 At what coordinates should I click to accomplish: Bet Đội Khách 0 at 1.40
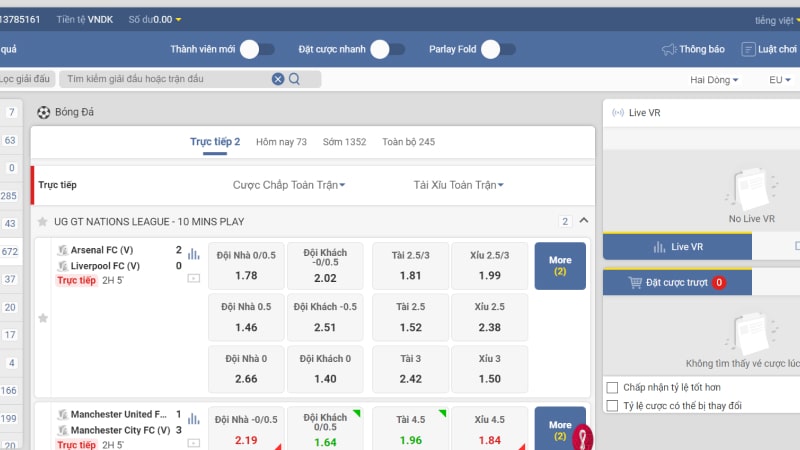tap(325, 369)
